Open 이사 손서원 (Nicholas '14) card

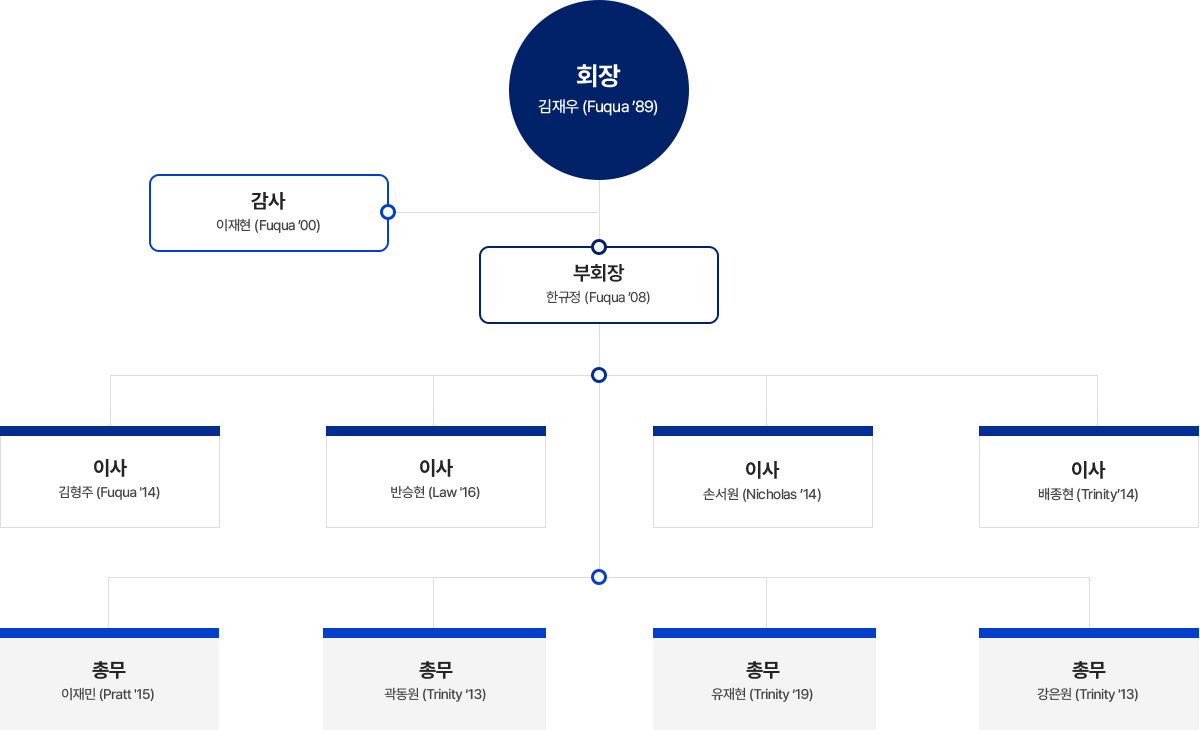[762, 480]
